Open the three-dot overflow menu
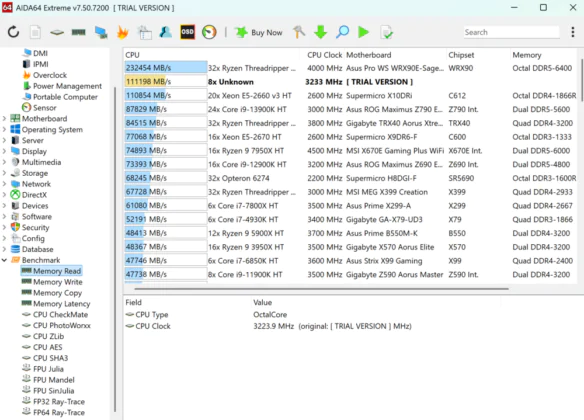 click(572, 32)
